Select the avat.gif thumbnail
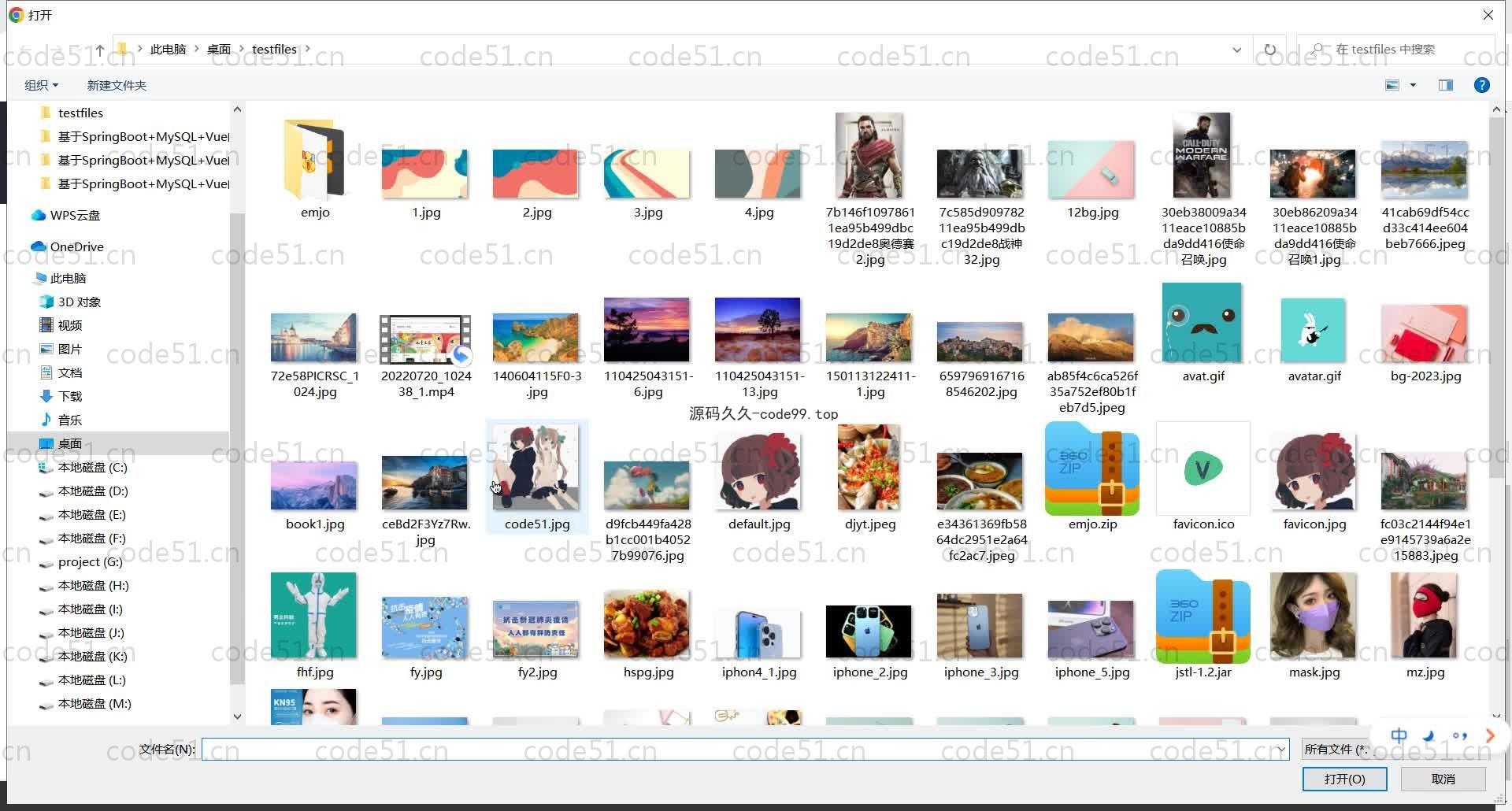 tap(1202, 323)
